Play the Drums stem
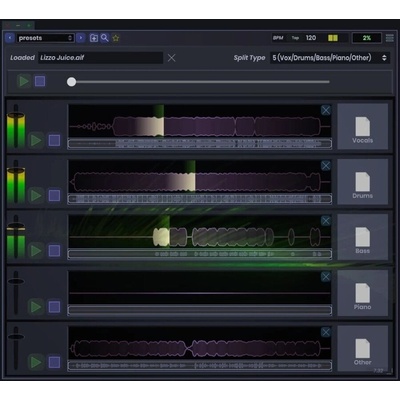Screen dimensions: 400x400 click(36, 195)
